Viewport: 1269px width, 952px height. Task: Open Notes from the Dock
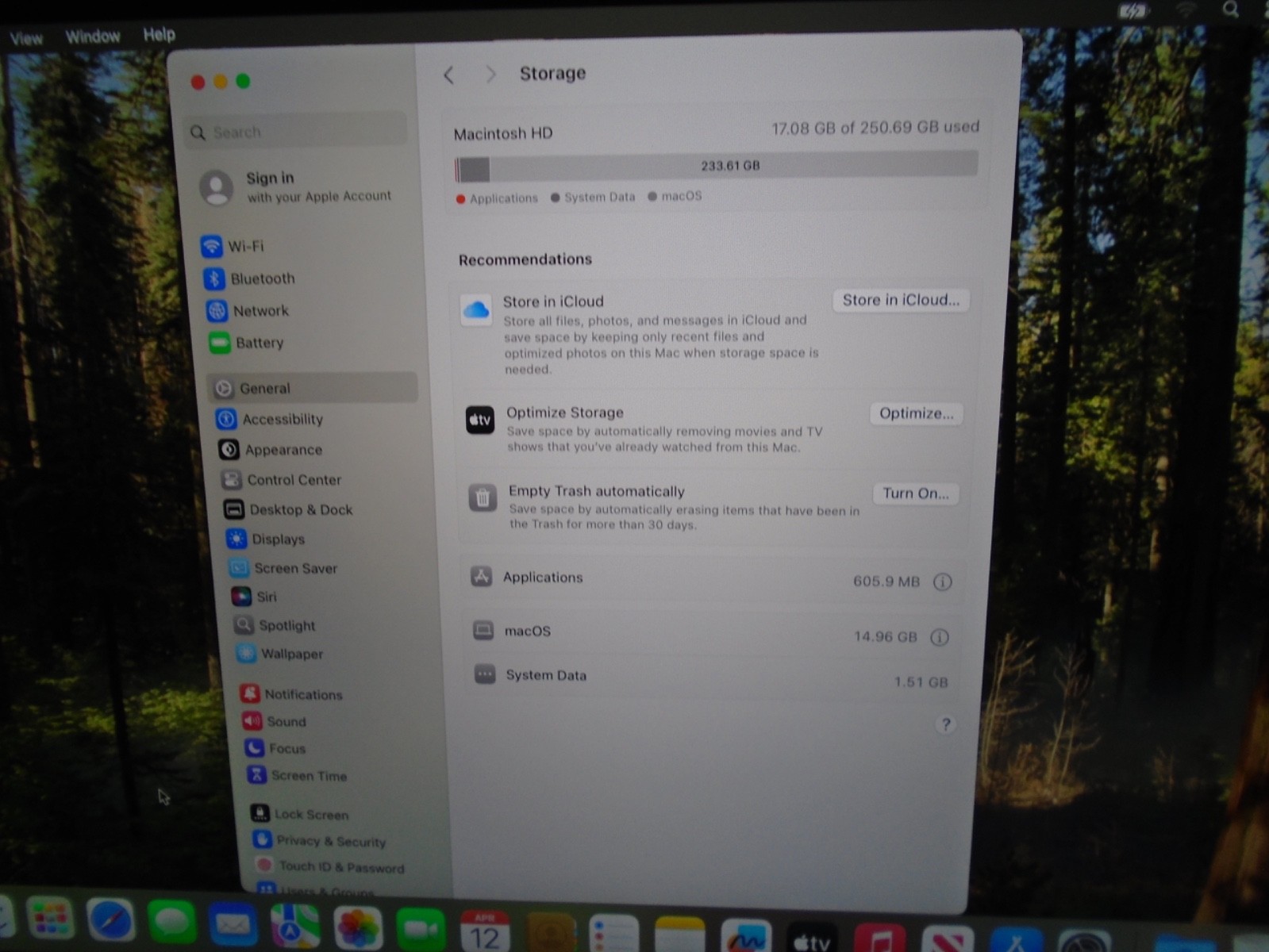pyautogui.click(x=679, y=936)
